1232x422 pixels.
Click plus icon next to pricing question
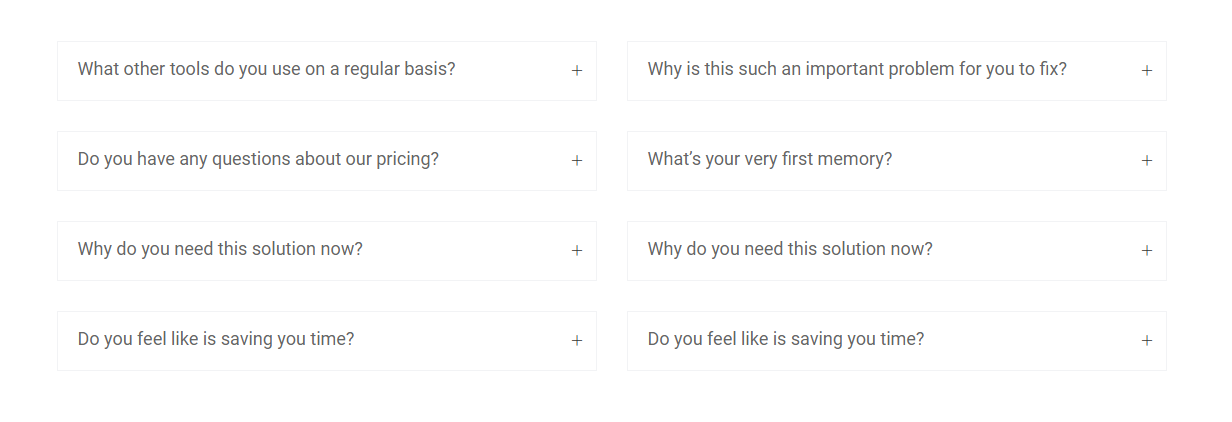577,161
